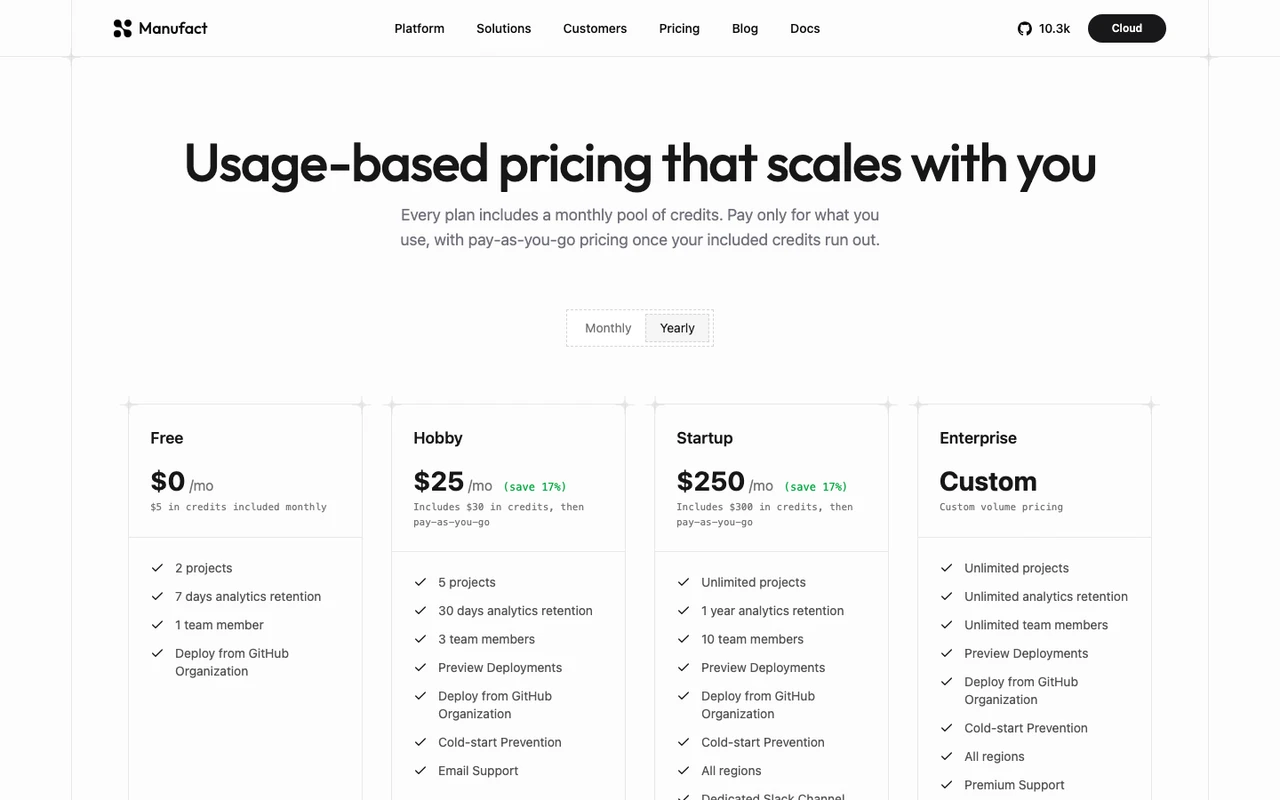Open the Platform navigation menu

(x=419, y=28)
